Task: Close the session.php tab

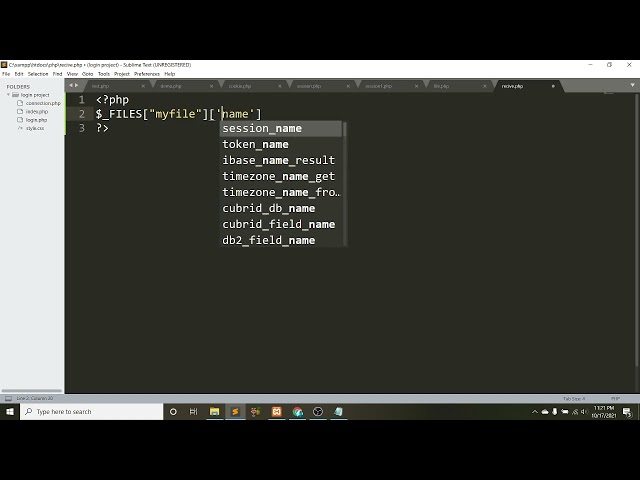Action: click(x=348, y=86)
